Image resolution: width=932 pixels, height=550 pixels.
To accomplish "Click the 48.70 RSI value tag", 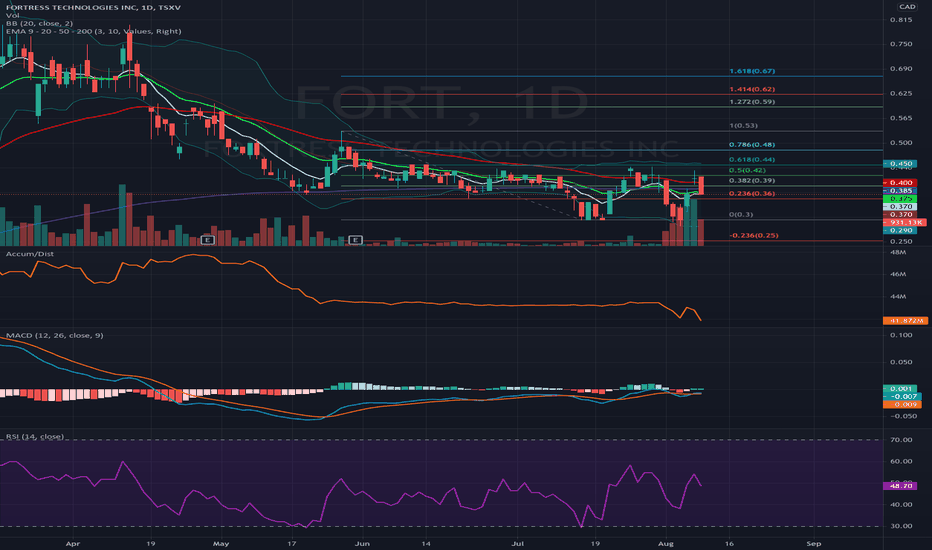I will point(900,486).
